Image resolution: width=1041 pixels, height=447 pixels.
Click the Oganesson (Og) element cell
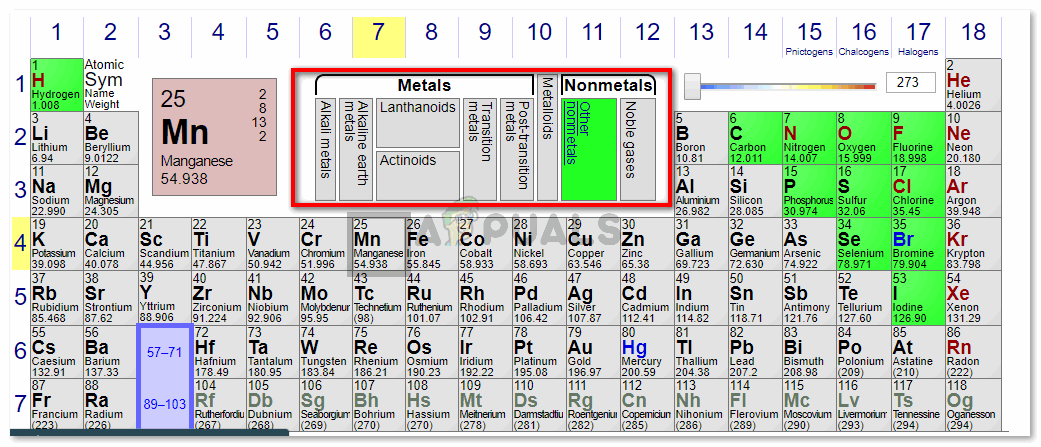971,405
